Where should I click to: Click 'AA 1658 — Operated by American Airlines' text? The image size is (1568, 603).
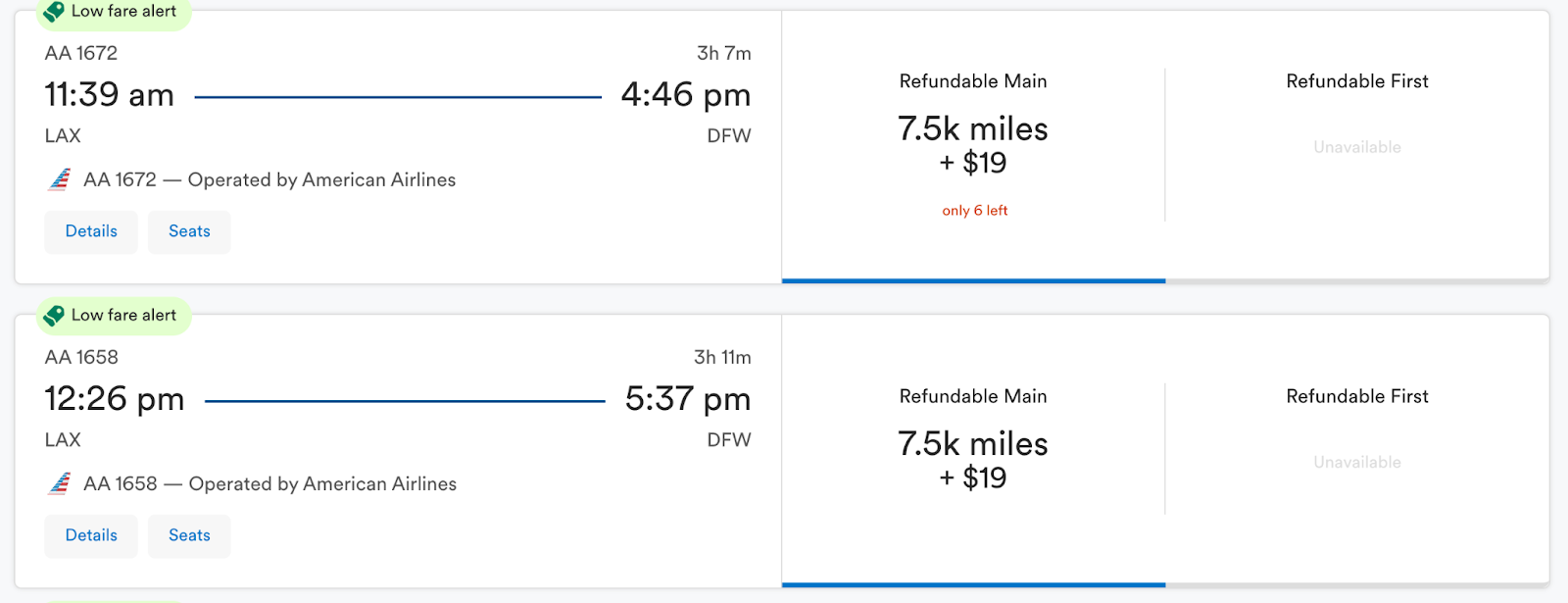point(270,483)
